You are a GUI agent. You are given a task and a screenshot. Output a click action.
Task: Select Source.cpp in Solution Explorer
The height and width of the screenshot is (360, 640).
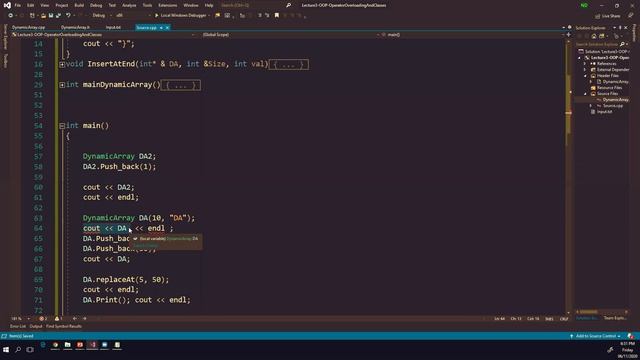(613, 106)
